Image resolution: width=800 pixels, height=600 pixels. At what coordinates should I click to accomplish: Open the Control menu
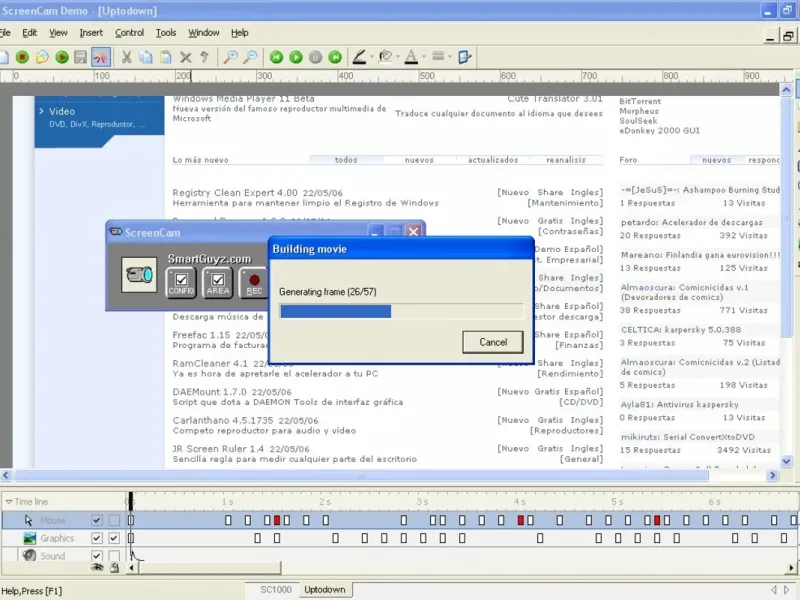point(130,33)
